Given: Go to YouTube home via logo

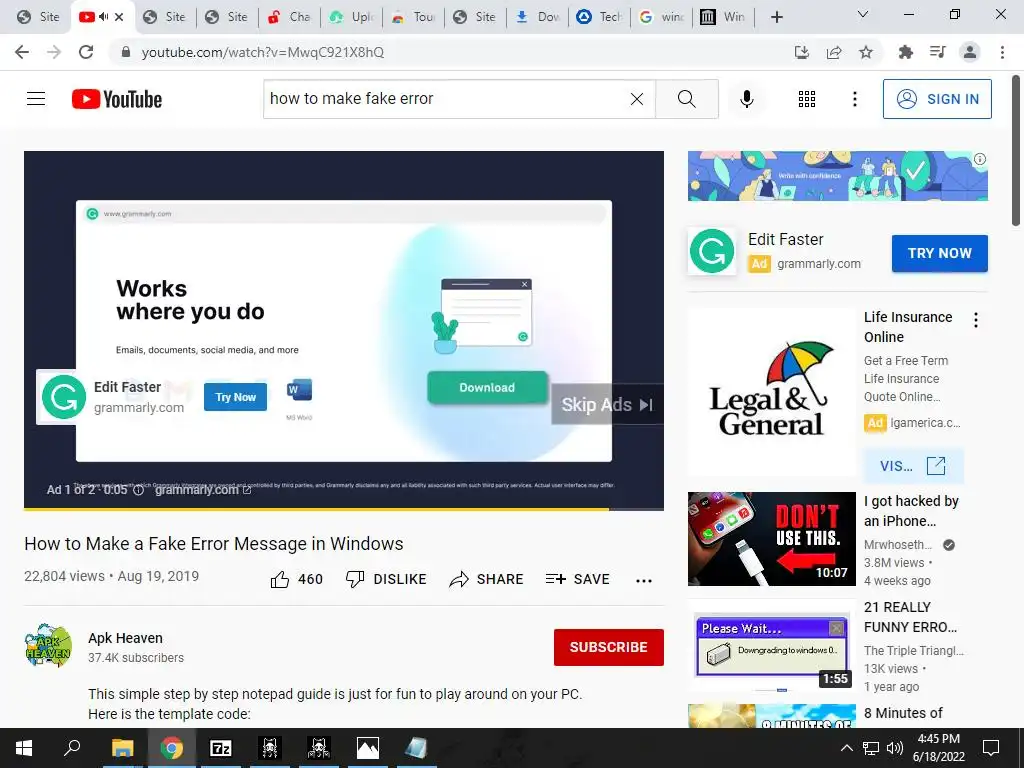Looking at the screenshot, I should click(x=117, y=99).
